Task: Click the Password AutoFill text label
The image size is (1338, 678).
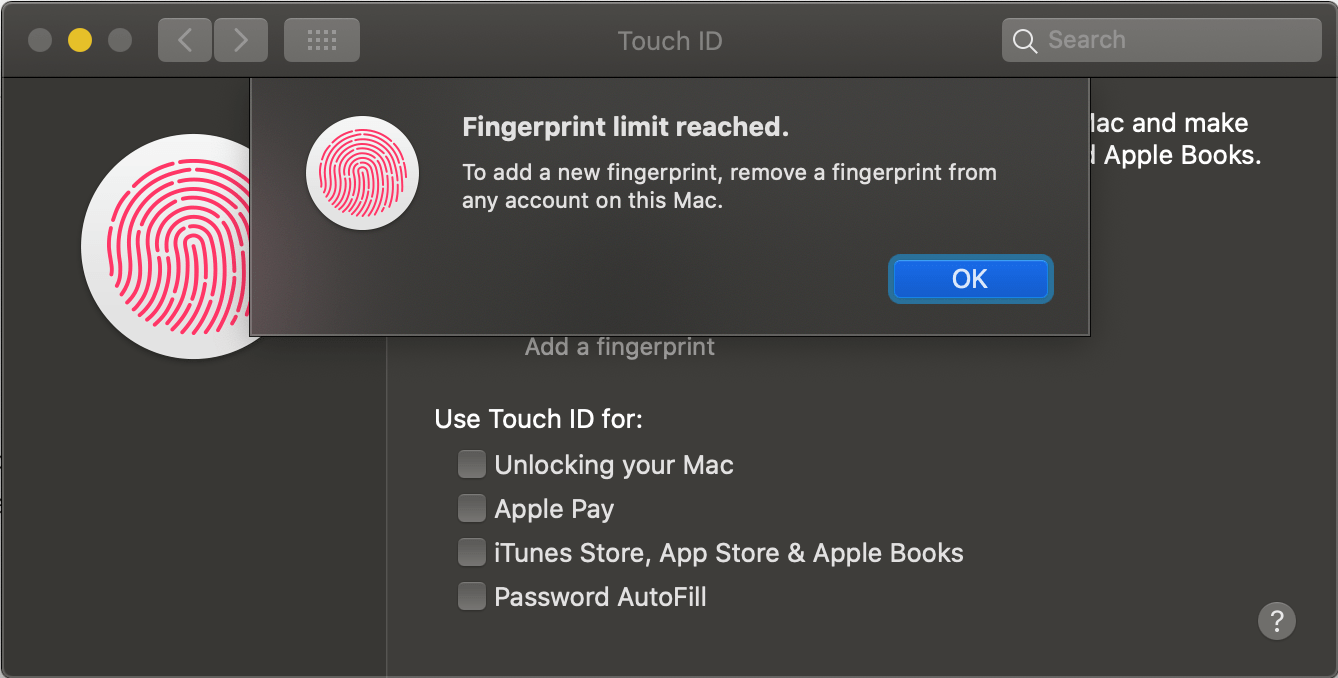Action: coord(601,596)
